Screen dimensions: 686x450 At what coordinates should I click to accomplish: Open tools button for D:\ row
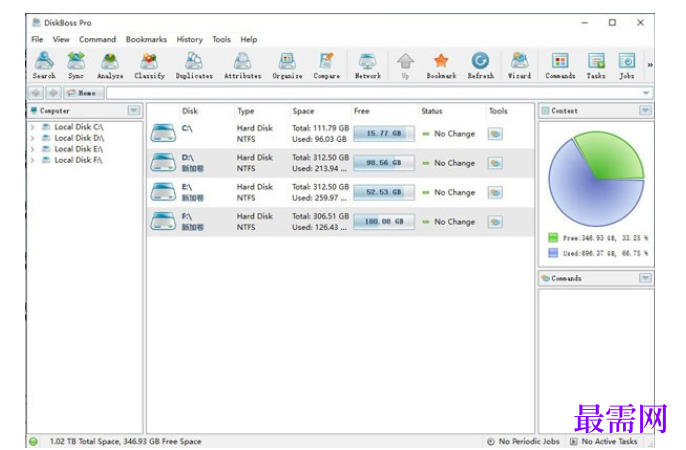click(495, 163)
